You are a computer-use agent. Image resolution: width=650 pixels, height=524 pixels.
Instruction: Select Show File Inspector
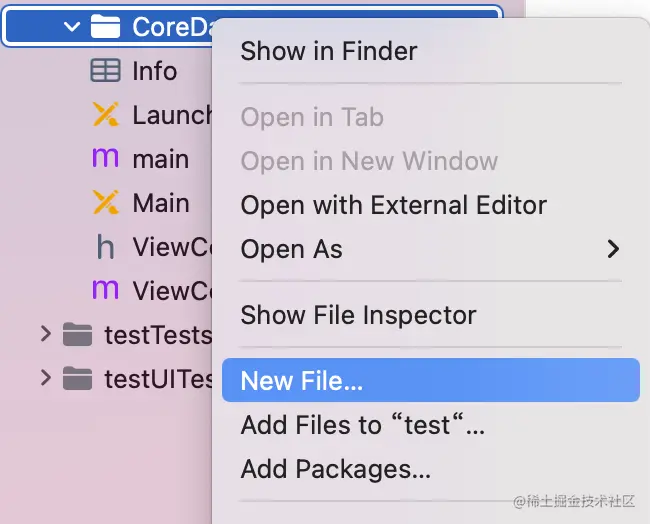(358, 315)
